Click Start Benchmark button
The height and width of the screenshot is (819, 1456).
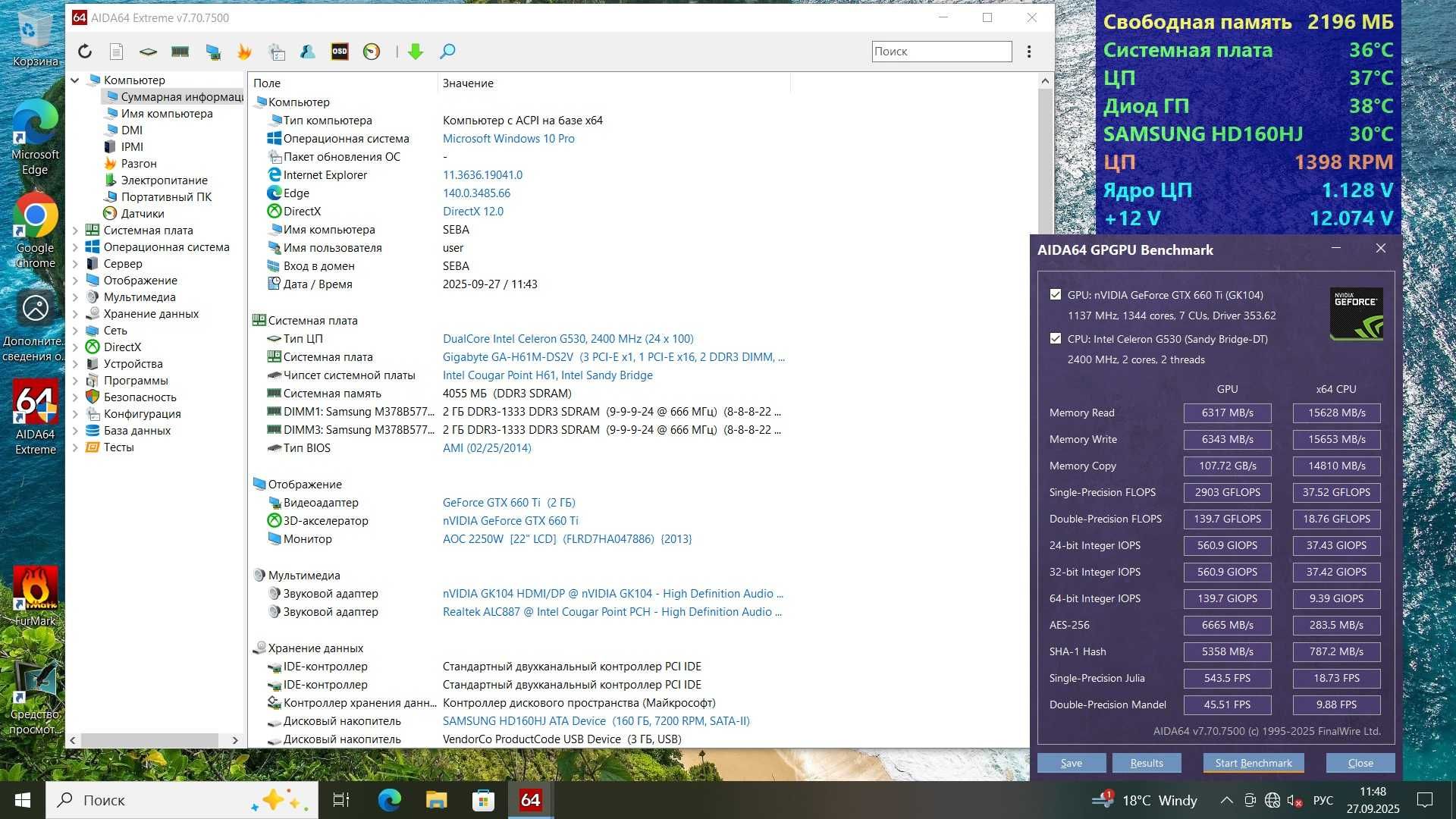tap(1254, 763)
